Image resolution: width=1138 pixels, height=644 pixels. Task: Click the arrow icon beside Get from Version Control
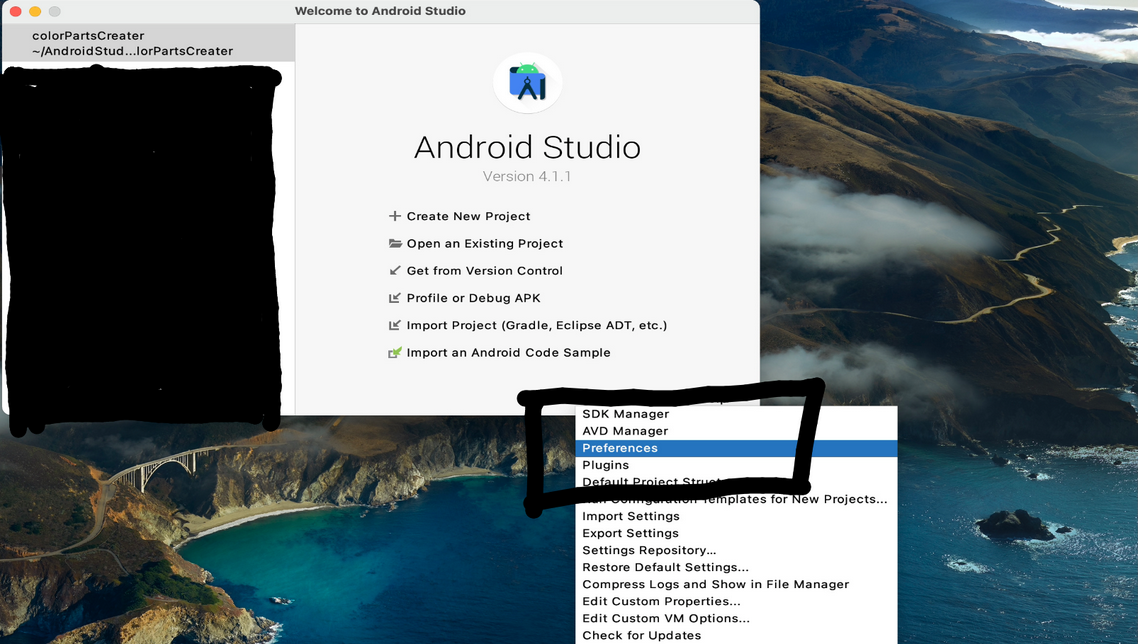395,270
